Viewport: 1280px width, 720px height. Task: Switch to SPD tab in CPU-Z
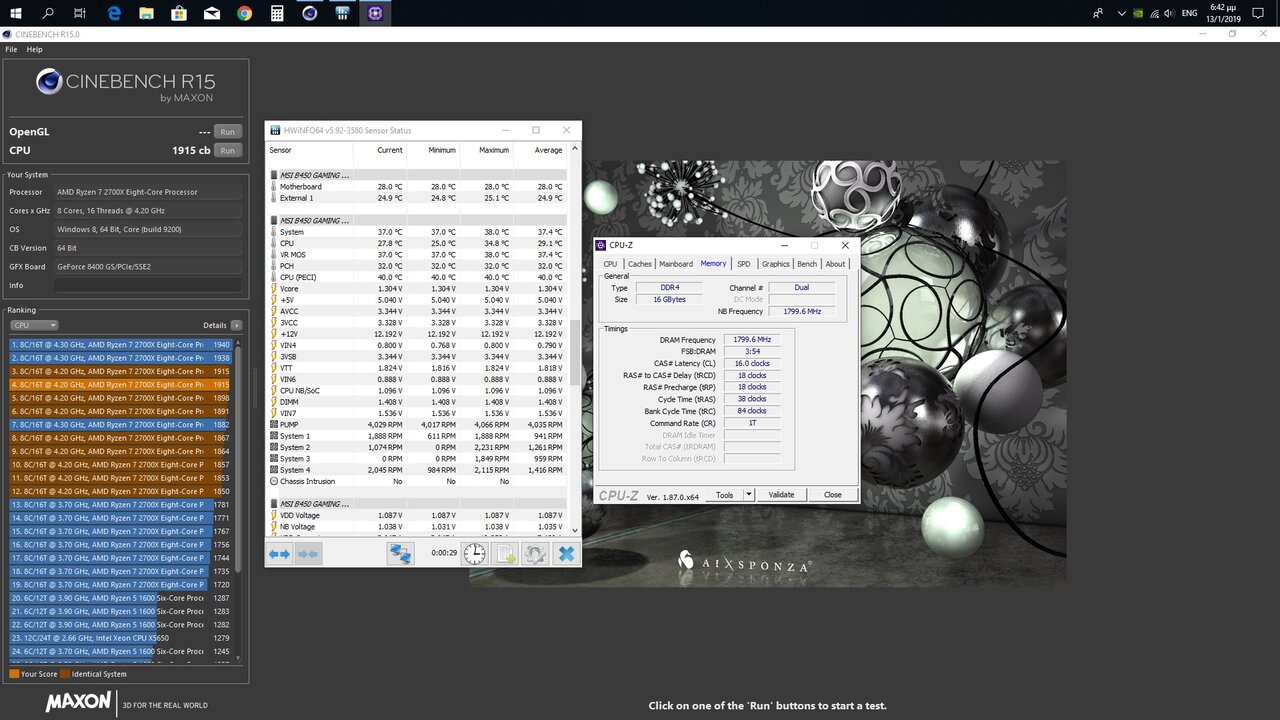[744, 264]
